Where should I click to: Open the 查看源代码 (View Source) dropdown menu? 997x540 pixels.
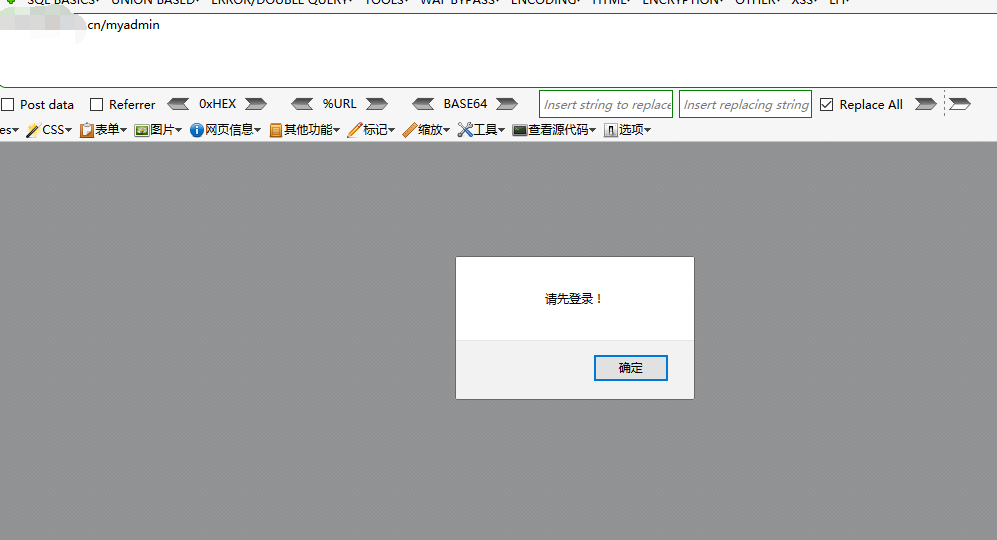pyautogui.click(x=554, y=130)
